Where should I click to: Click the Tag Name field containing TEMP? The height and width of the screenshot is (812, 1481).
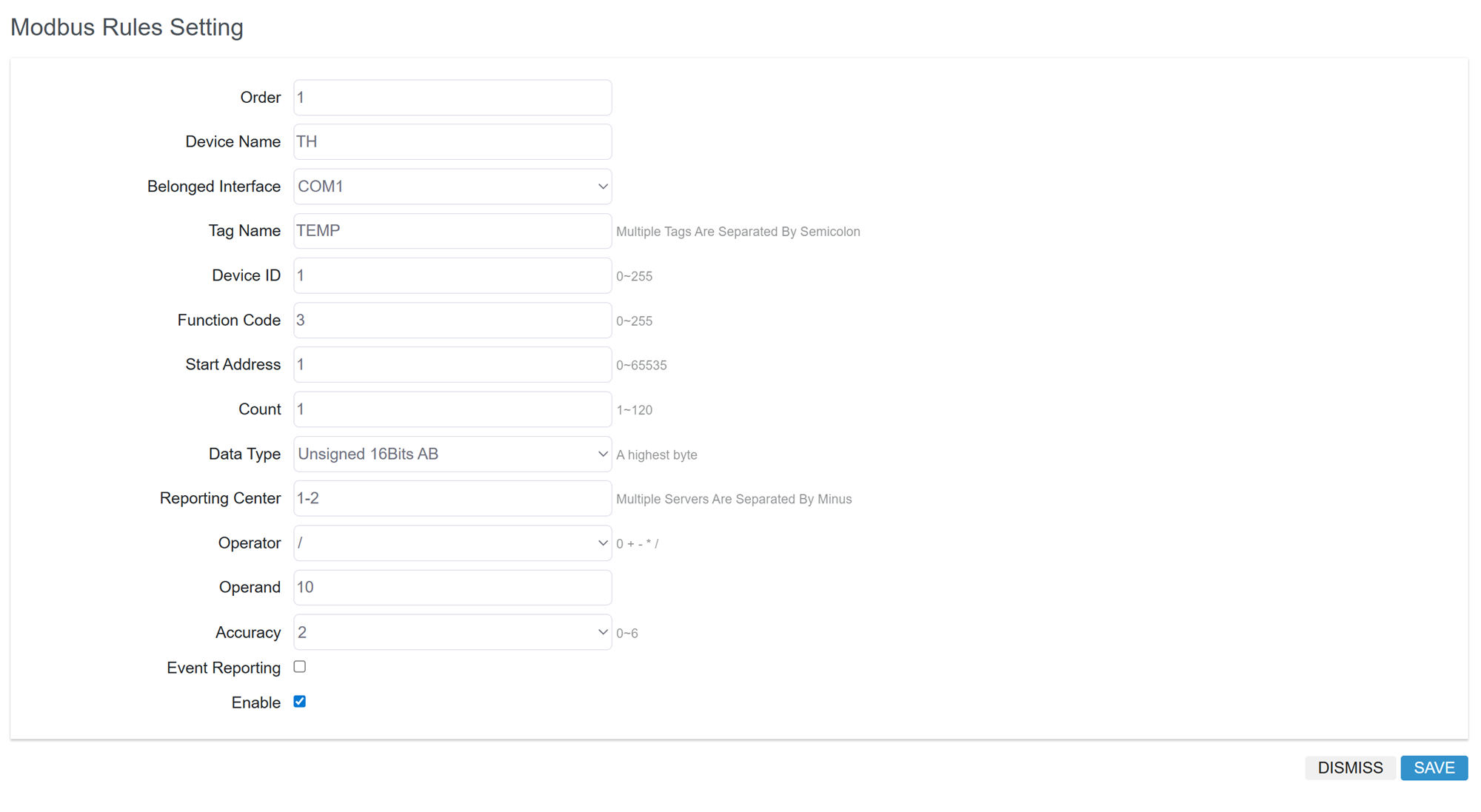coord(452,231)
